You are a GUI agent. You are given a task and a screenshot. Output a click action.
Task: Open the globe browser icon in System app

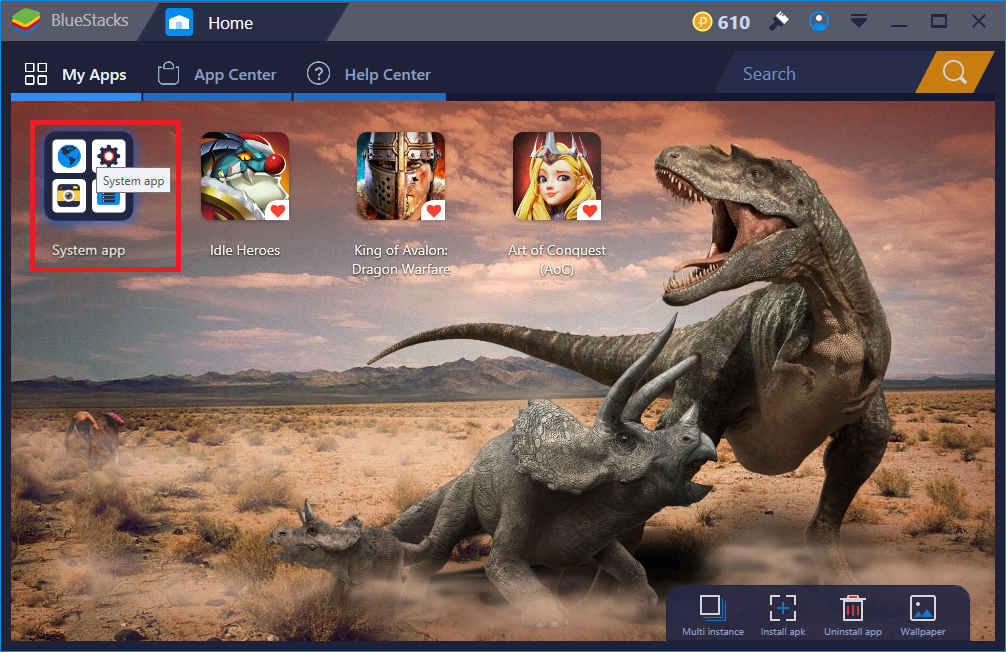(x=69, y=155)
